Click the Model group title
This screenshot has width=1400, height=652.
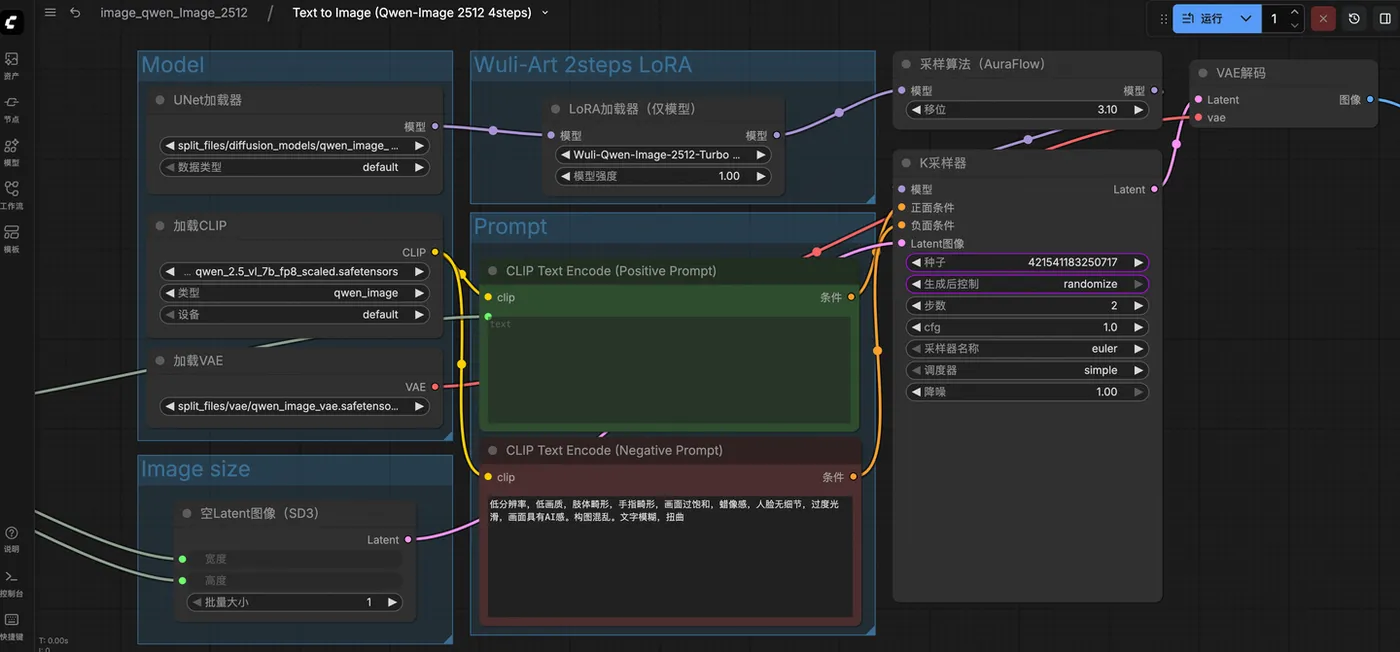(173, 65)
